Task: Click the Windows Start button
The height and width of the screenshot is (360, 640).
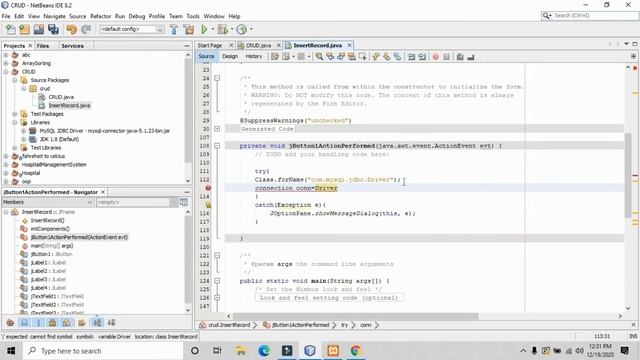Action: click(11, 351)
